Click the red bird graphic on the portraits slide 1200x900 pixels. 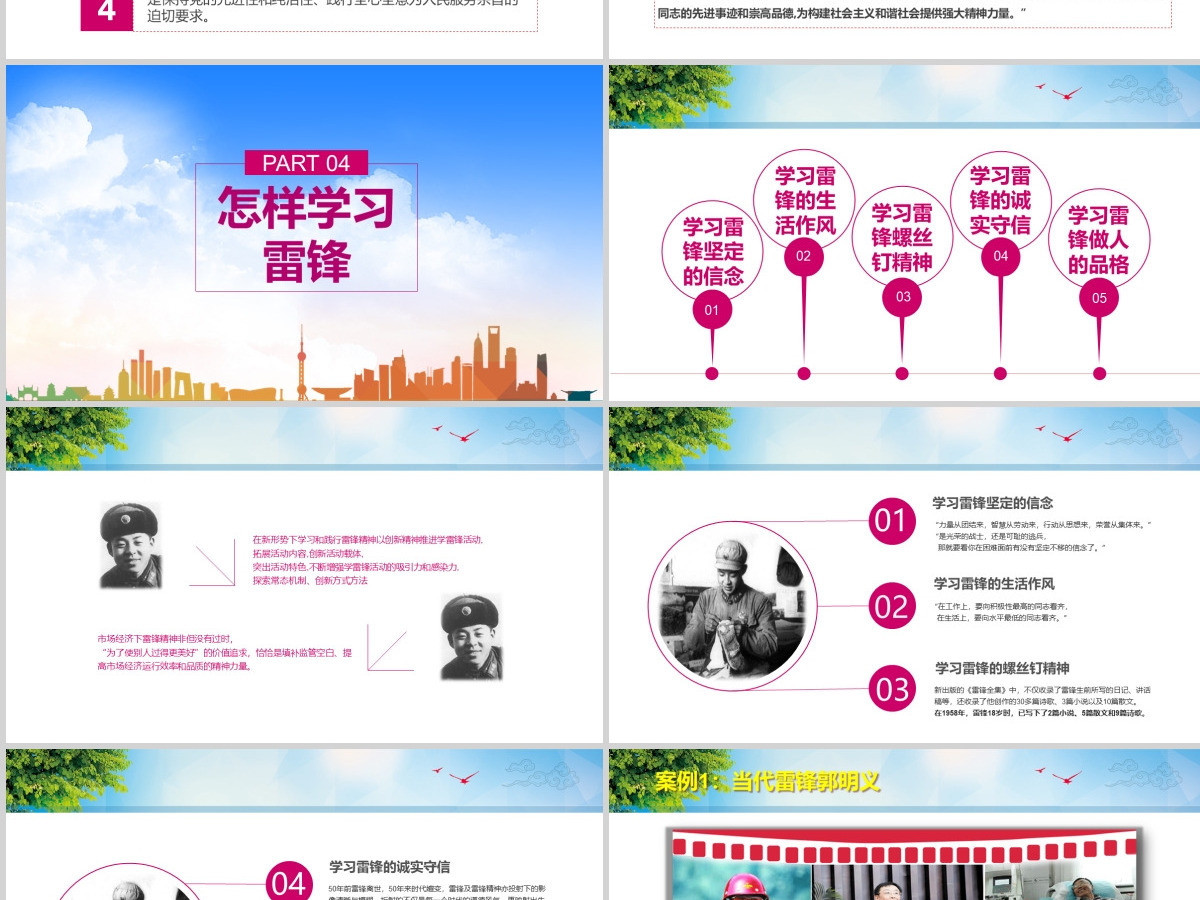[456, 434]
